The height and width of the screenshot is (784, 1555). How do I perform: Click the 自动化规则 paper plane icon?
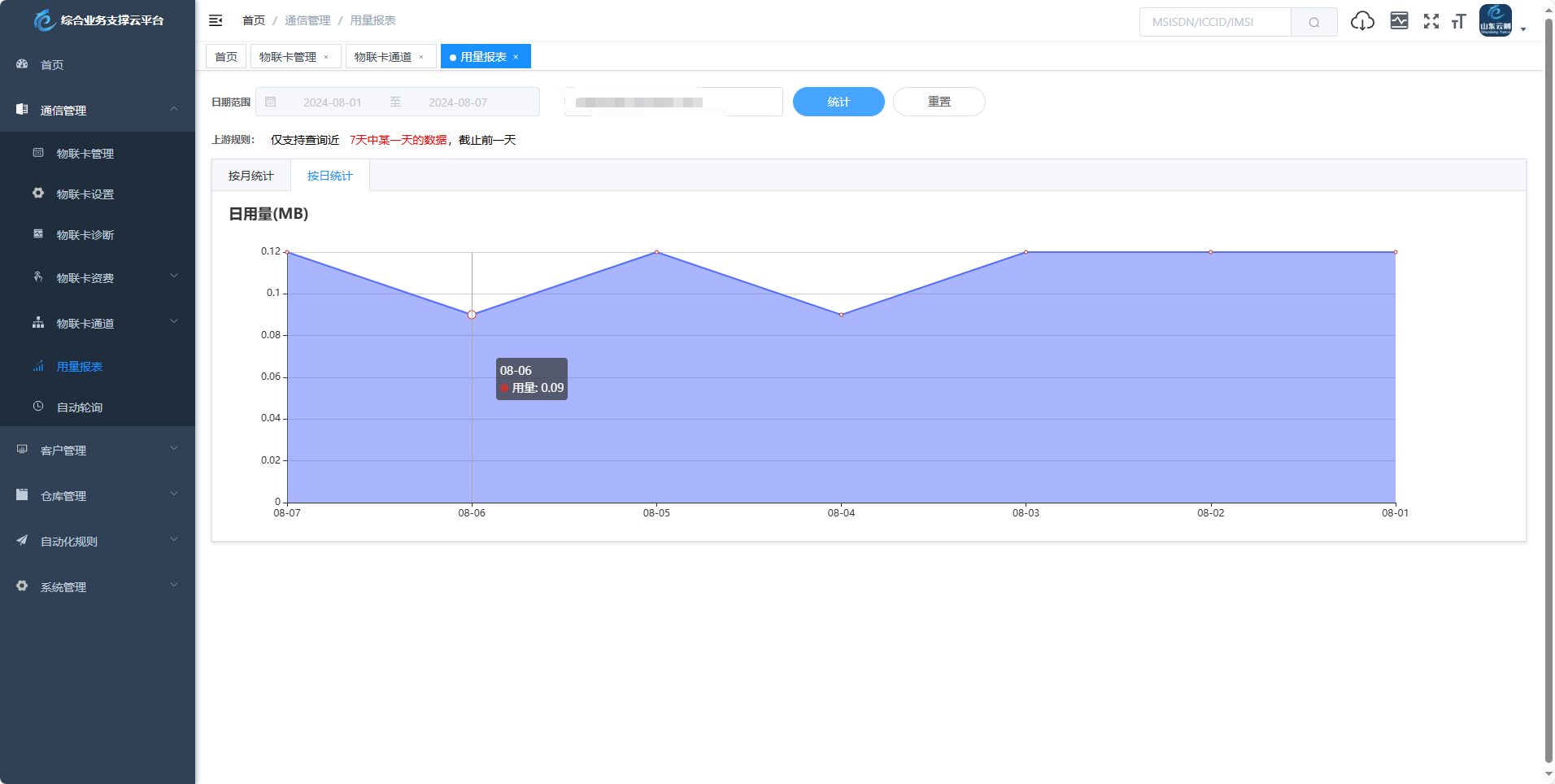[22, 541]
